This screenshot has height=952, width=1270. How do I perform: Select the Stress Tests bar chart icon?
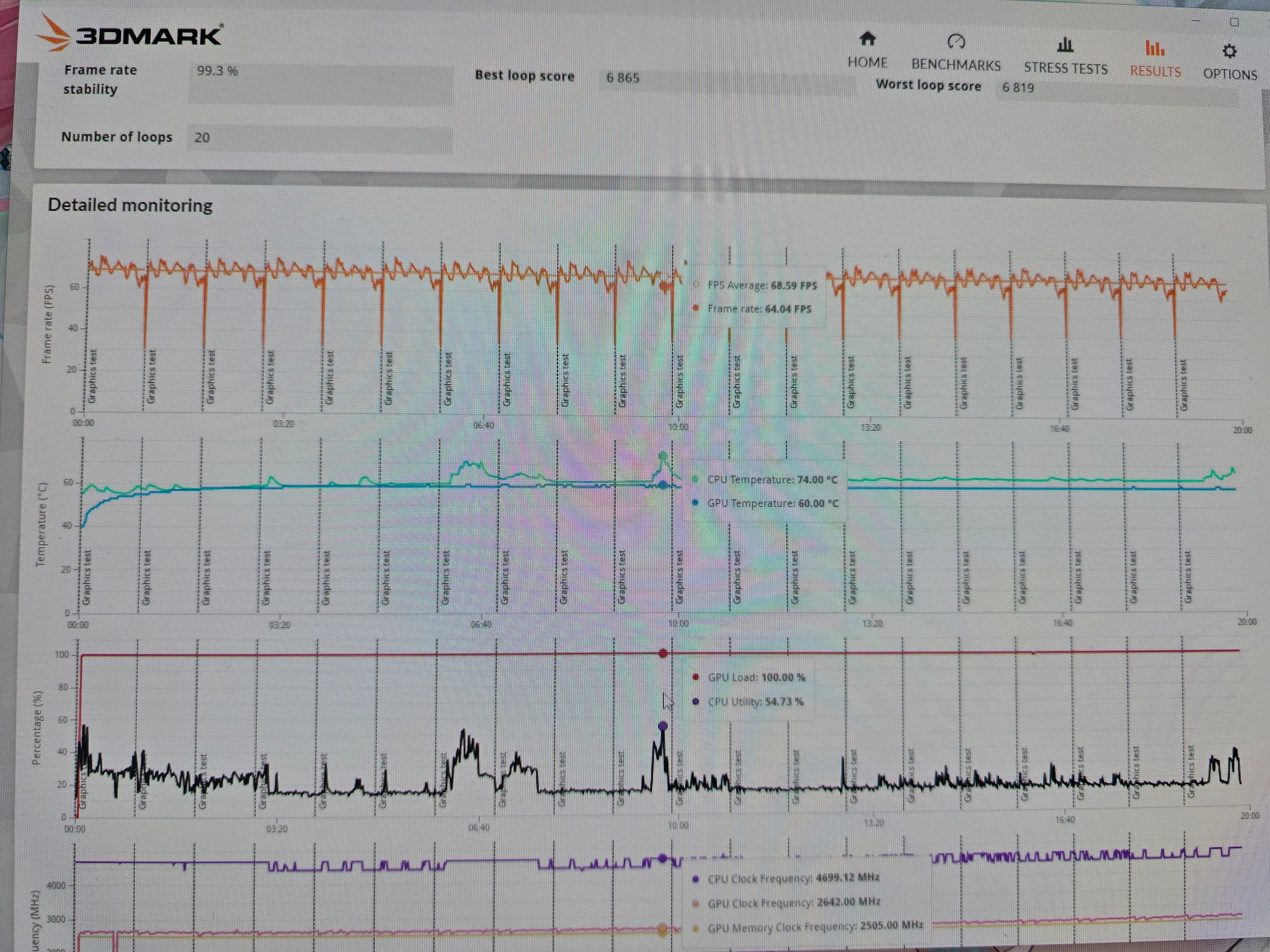tap(1065, 45)
